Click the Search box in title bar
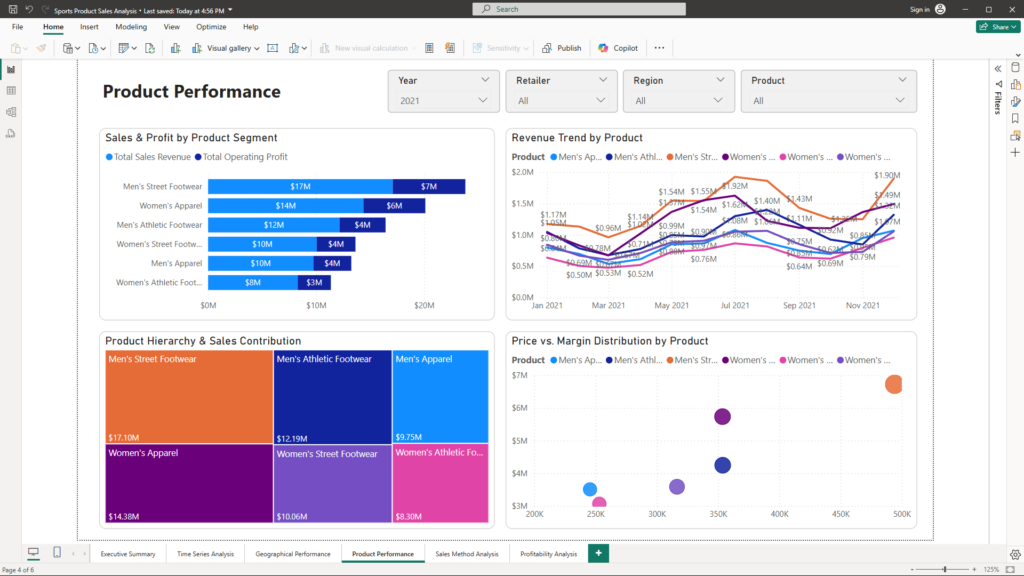Viewport: 1024px width, 576px height. [578, 9]
